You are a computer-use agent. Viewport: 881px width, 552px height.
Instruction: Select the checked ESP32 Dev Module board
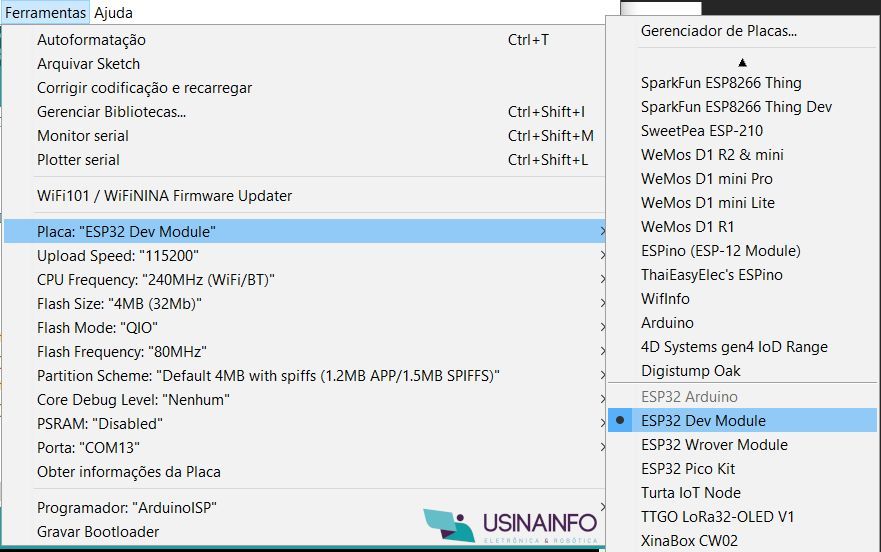pos(742,420)
